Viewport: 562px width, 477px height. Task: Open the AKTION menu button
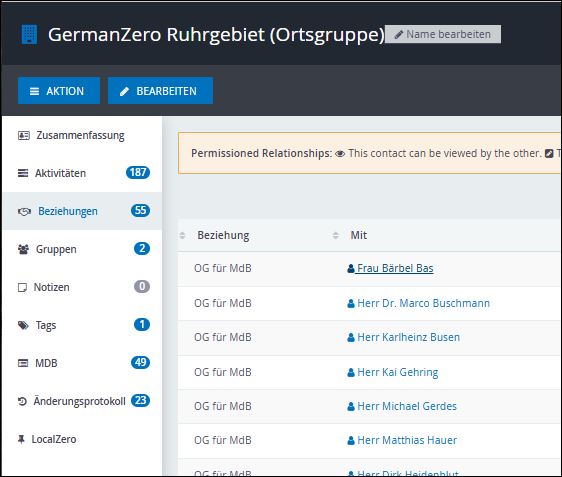pos(59,91)
